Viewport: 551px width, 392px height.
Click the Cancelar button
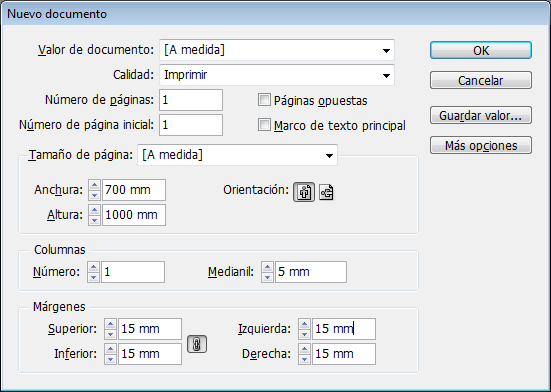click(481, 80)
